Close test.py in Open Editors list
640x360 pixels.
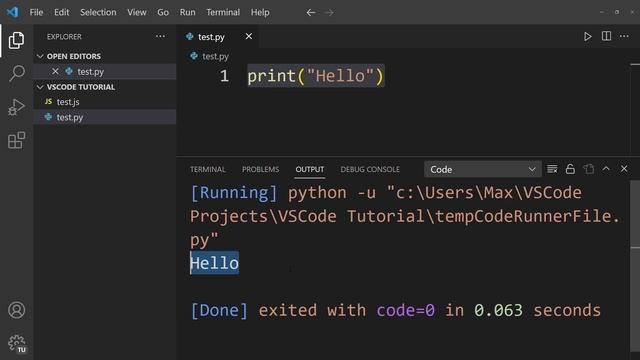[x=55, y=71]
